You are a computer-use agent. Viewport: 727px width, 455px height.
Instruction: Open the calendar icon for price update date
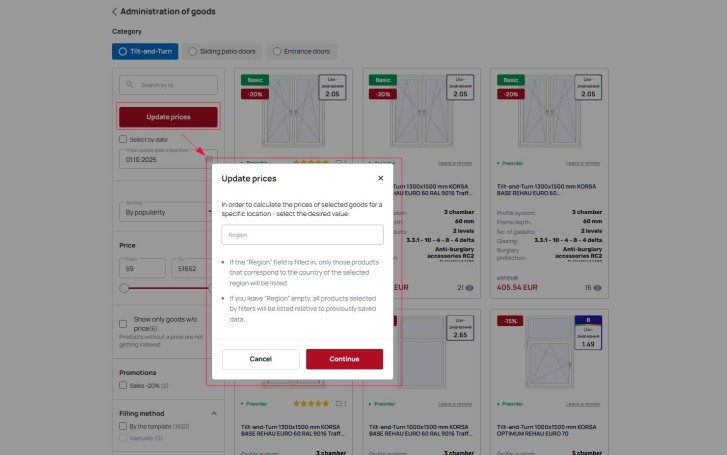210,158
